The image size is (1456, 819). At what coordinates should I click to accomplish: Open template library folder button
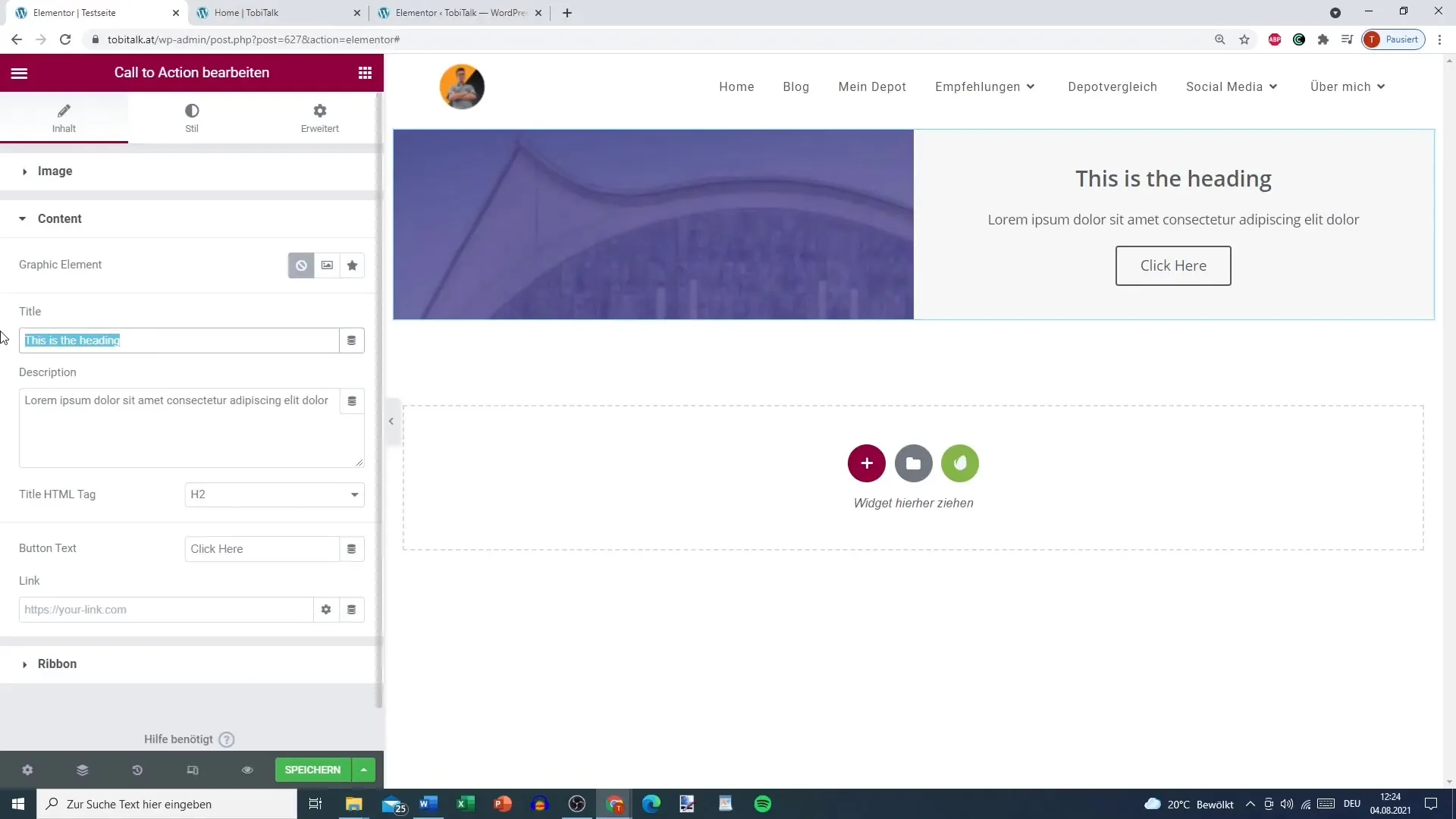pos(913,463)
